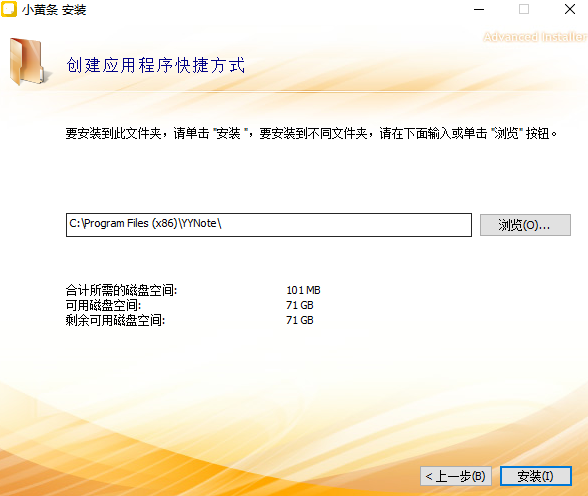Screen dimensions: 588x496
Task: Go back with the 上一步(B) button
Action: tap(456, 476)
